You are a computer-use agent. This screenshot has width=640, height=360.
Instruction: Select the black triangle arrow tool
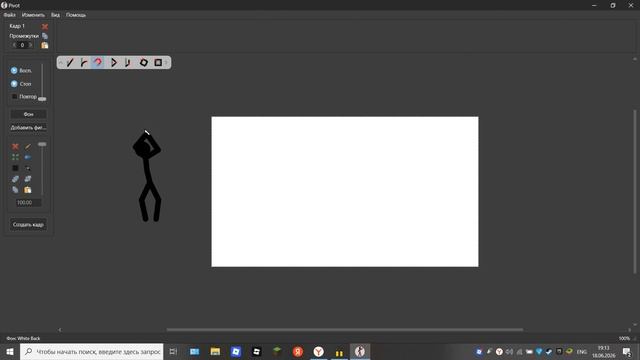point(113,62)
